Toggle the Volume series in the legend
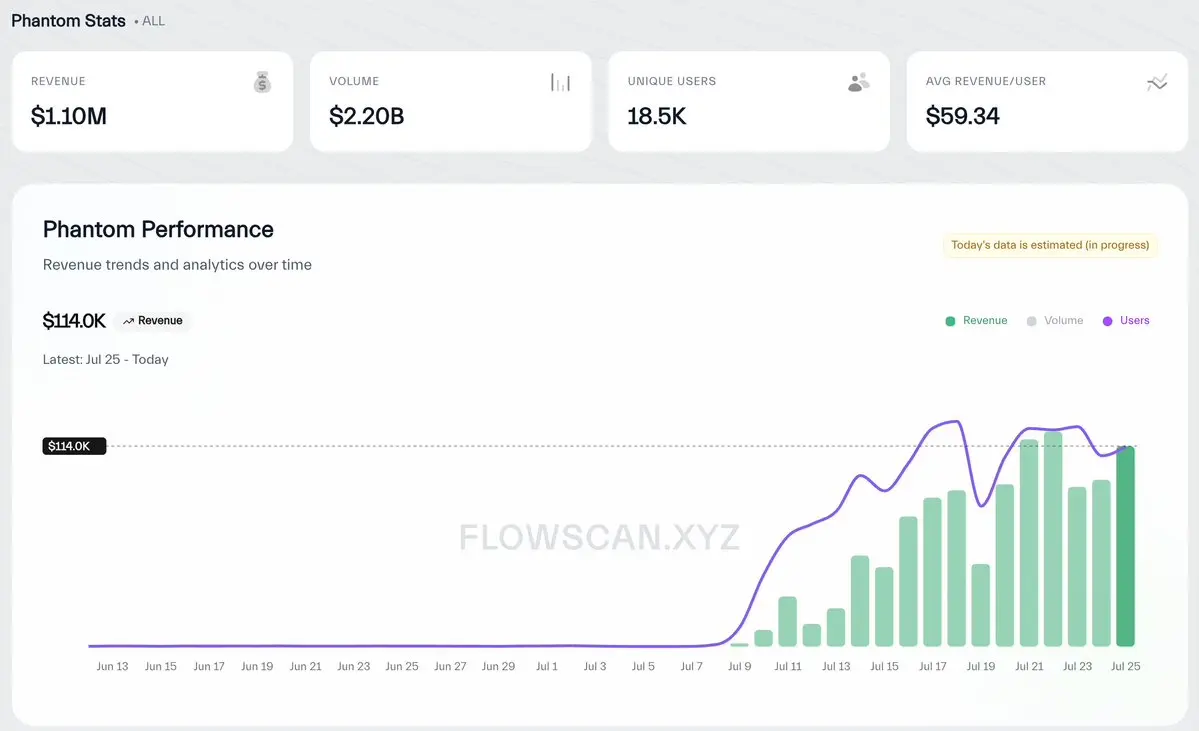This screenshot has width=1199, height=731. [x=1054, y=320]
